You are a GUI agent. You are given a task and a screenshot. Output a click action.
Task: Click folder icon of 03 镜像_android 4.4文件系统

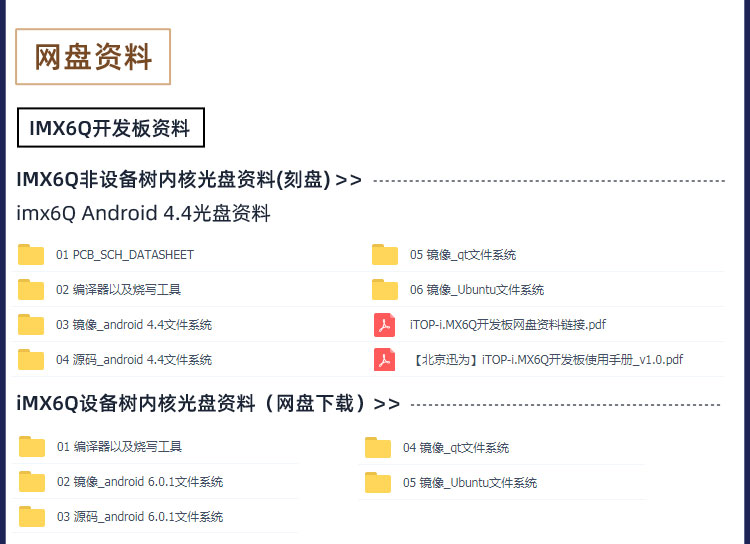pos(31,324)
